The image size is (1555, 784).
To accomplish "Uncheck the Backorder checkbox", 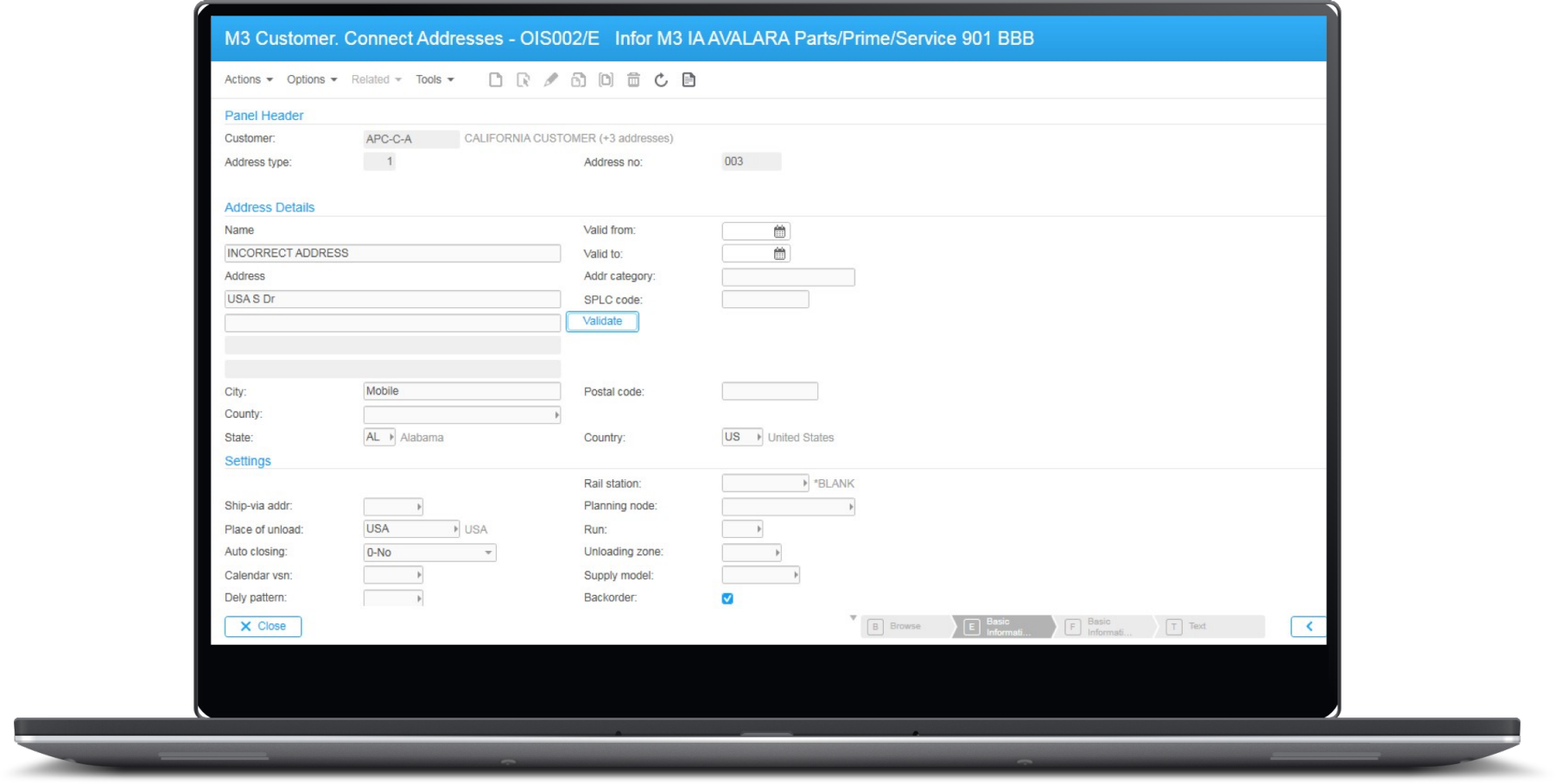I will pyautogui.click(x=727, y=598).
